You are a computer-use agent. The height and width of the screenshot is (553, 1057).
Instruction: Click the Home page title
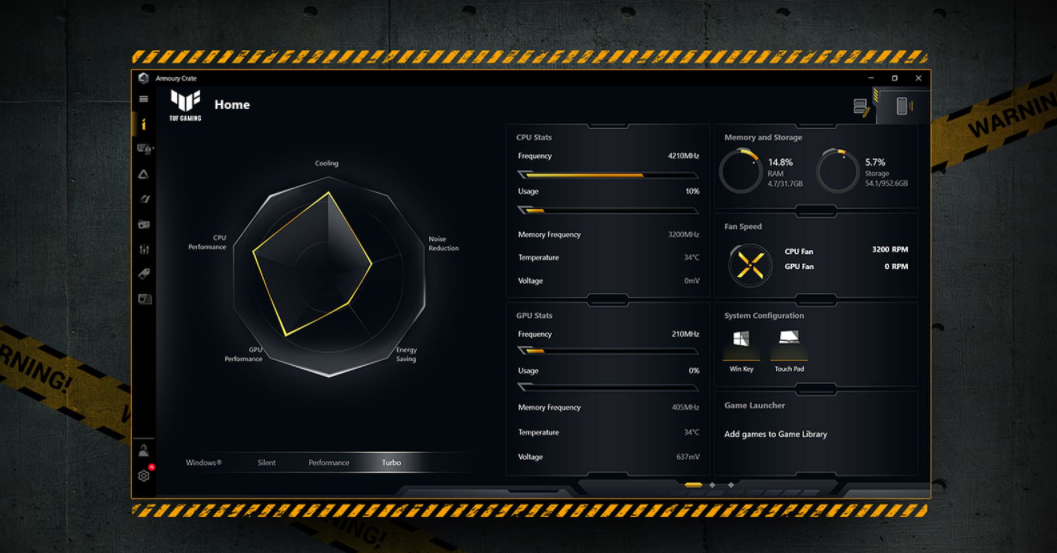click(x=232, y=105)
